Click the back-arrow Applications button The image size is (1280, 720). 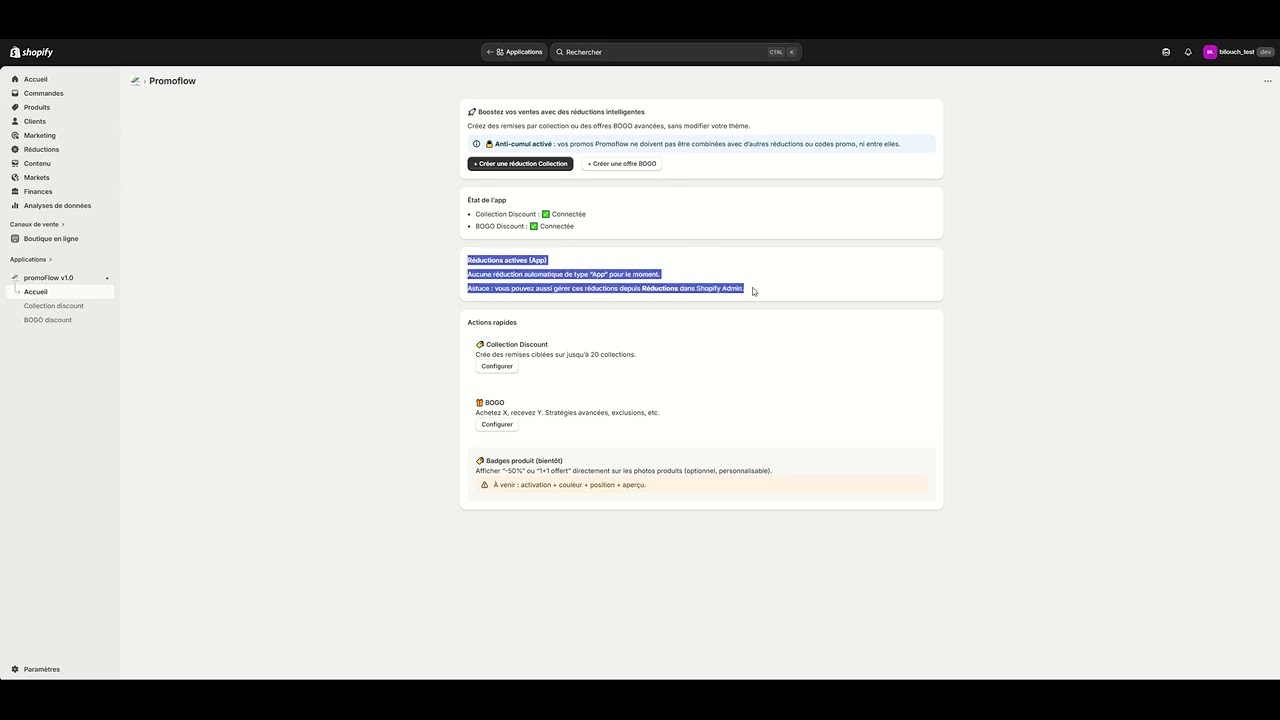point(515,52)
